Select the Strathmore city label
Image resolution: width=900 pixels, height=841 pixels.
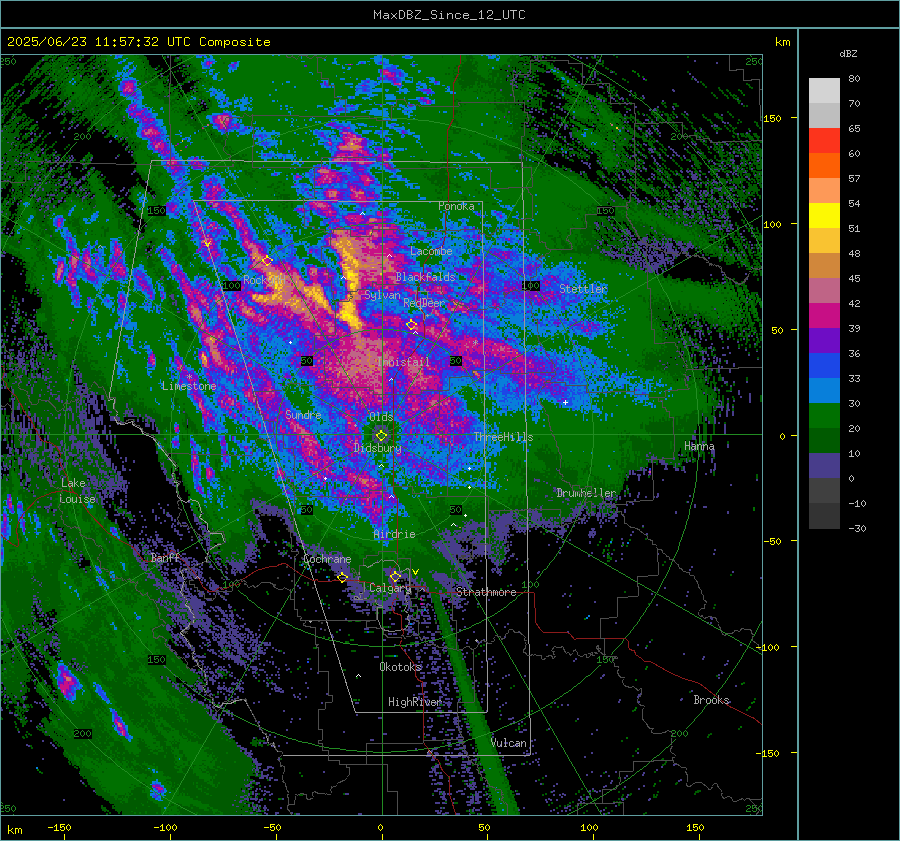click(x=486, y=592)
